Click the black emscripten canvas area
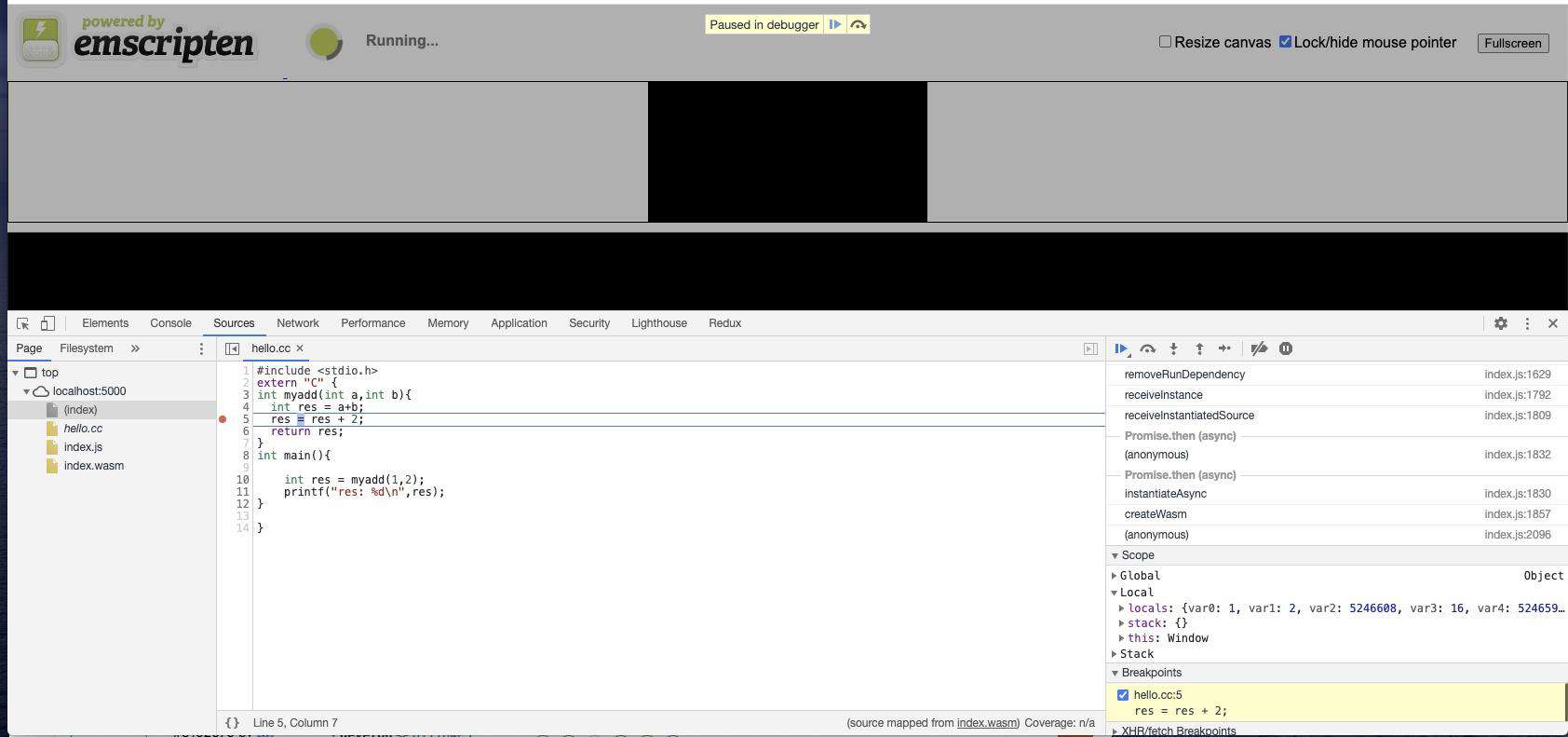 click(x=788, y=152)
